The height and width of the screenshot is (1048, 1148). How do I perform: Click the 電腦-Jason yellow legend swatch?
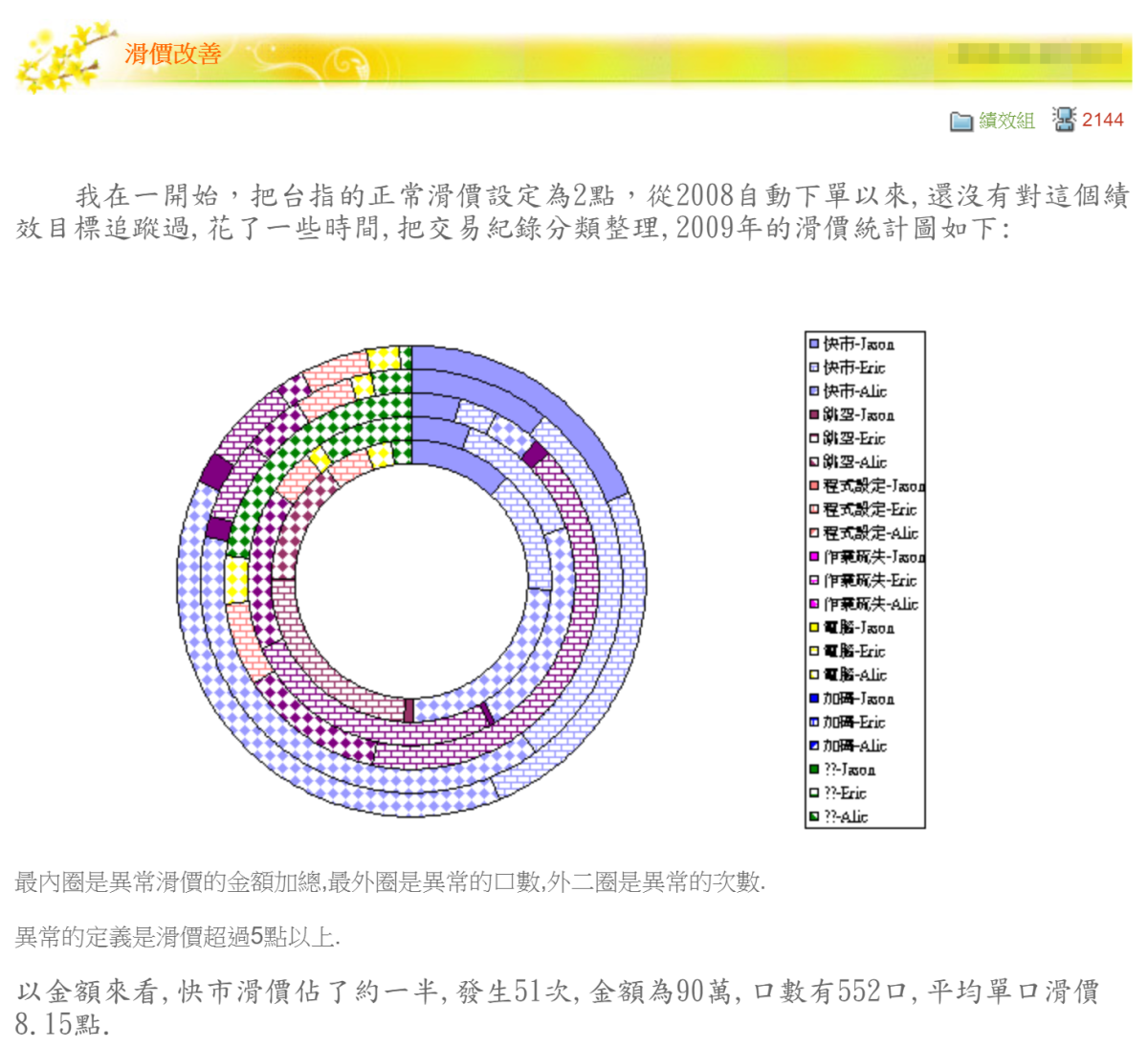[814, 627]
